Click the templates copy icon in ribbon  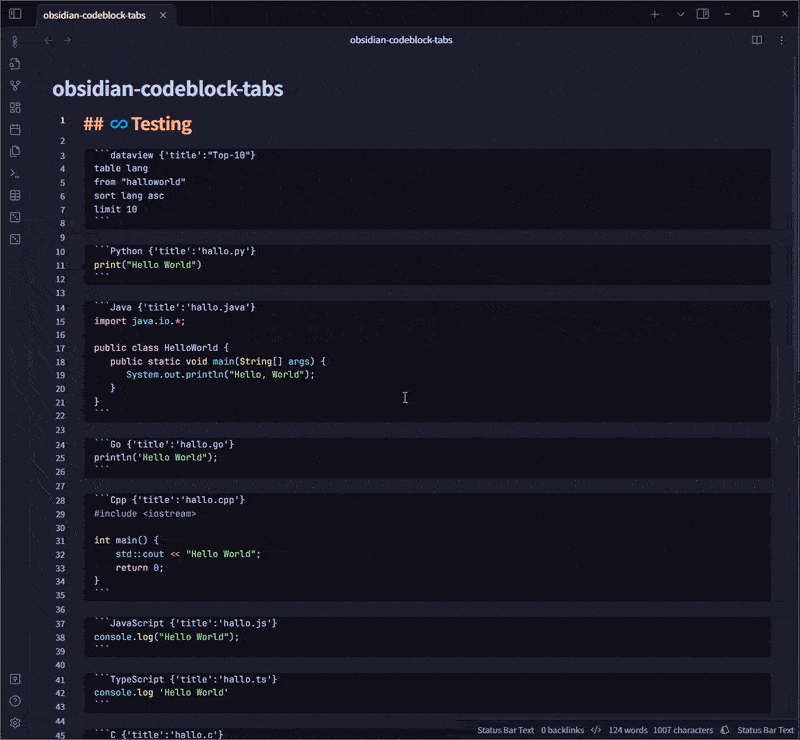tap(15, 151)
